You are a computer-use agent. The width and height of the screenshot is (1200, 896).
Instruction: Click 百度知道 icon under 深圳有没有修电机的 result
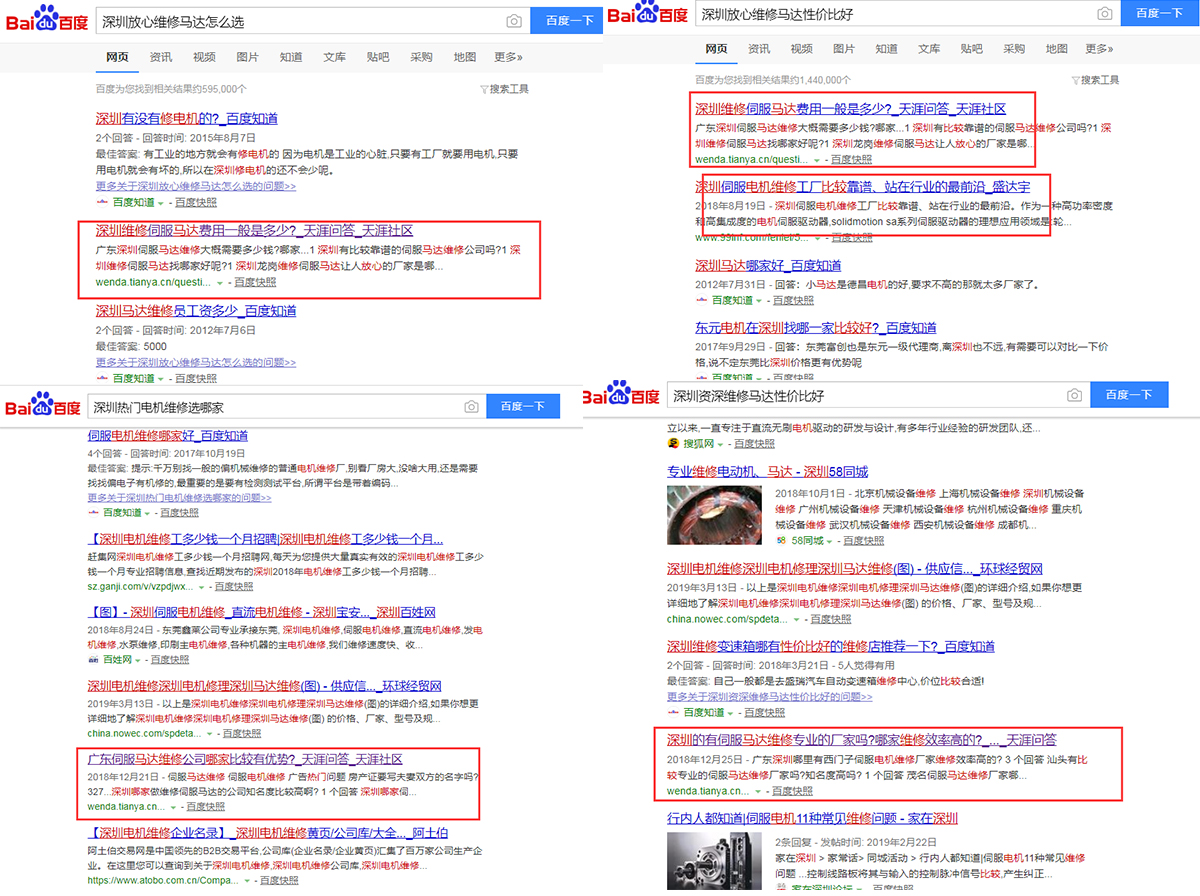click(x=102, y=201)
